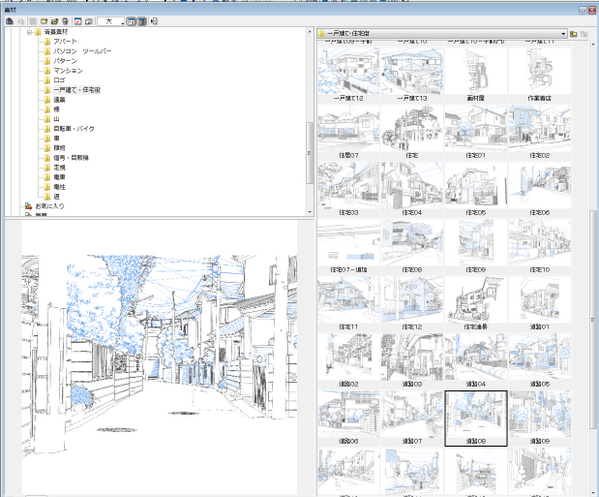Screen dimensions: 599x497
Task: Click the folder icon beside 遠景
Action: [47, 100]
